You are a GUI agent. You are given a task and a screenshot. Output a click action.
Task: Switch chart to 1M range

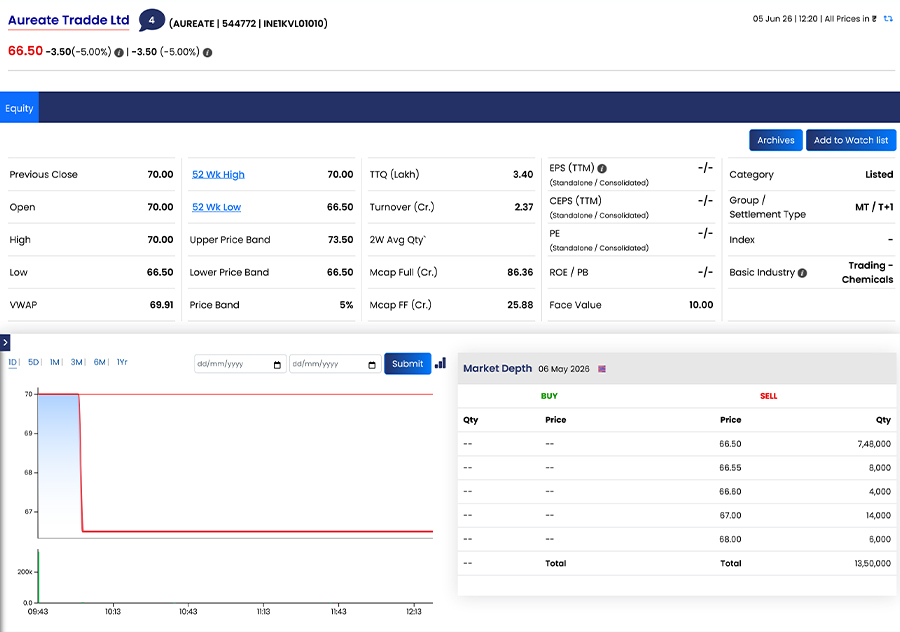pyautogui.click(x=55, y=362)
